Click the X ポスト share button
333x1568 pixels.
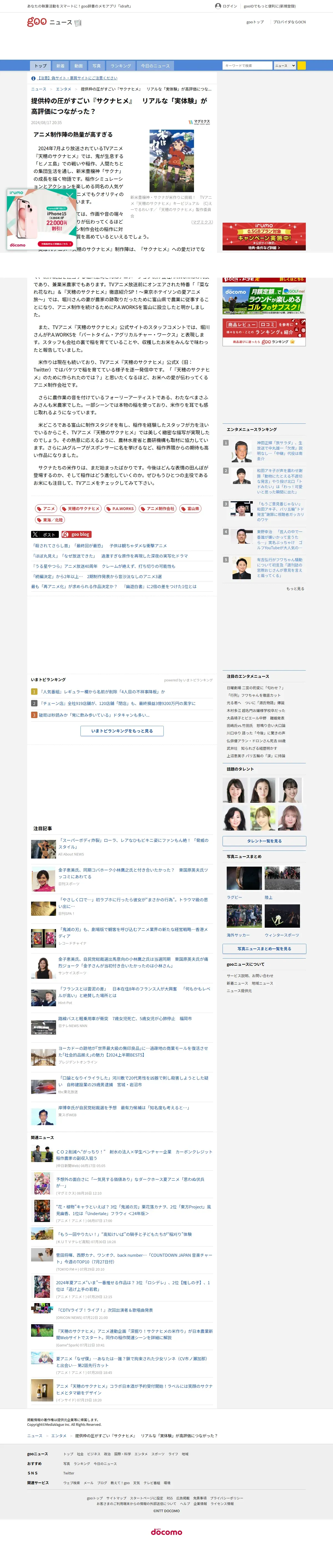44,535
